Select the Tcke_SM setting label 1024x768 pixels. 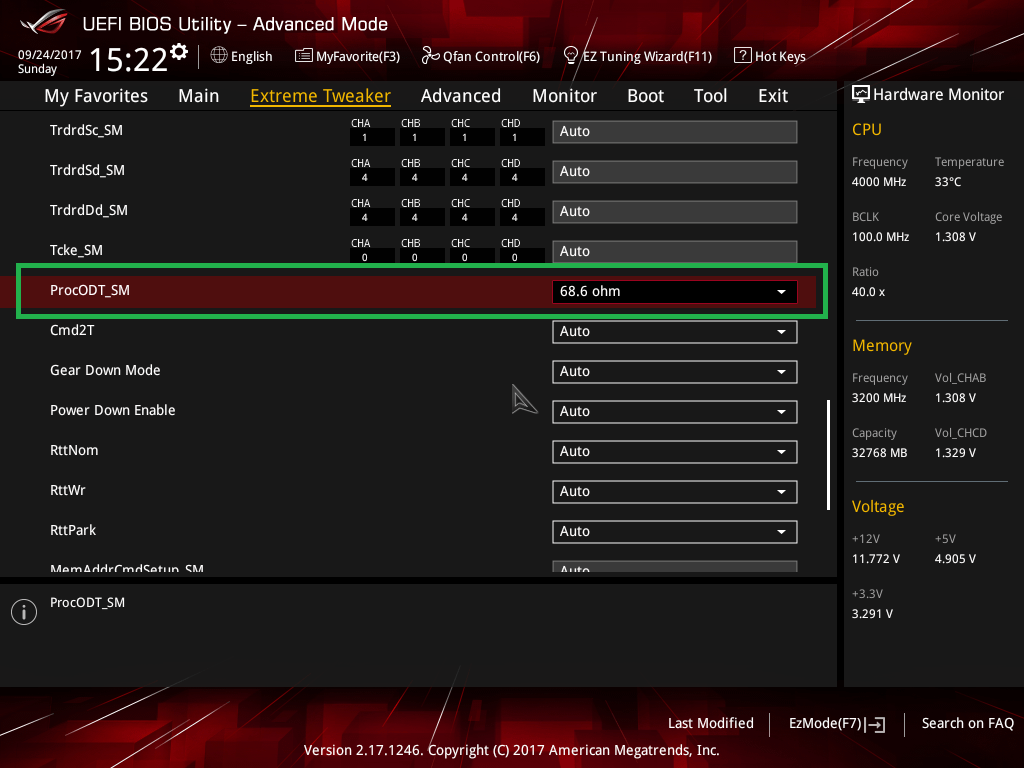pyautogui.click(x=76, y=250)
